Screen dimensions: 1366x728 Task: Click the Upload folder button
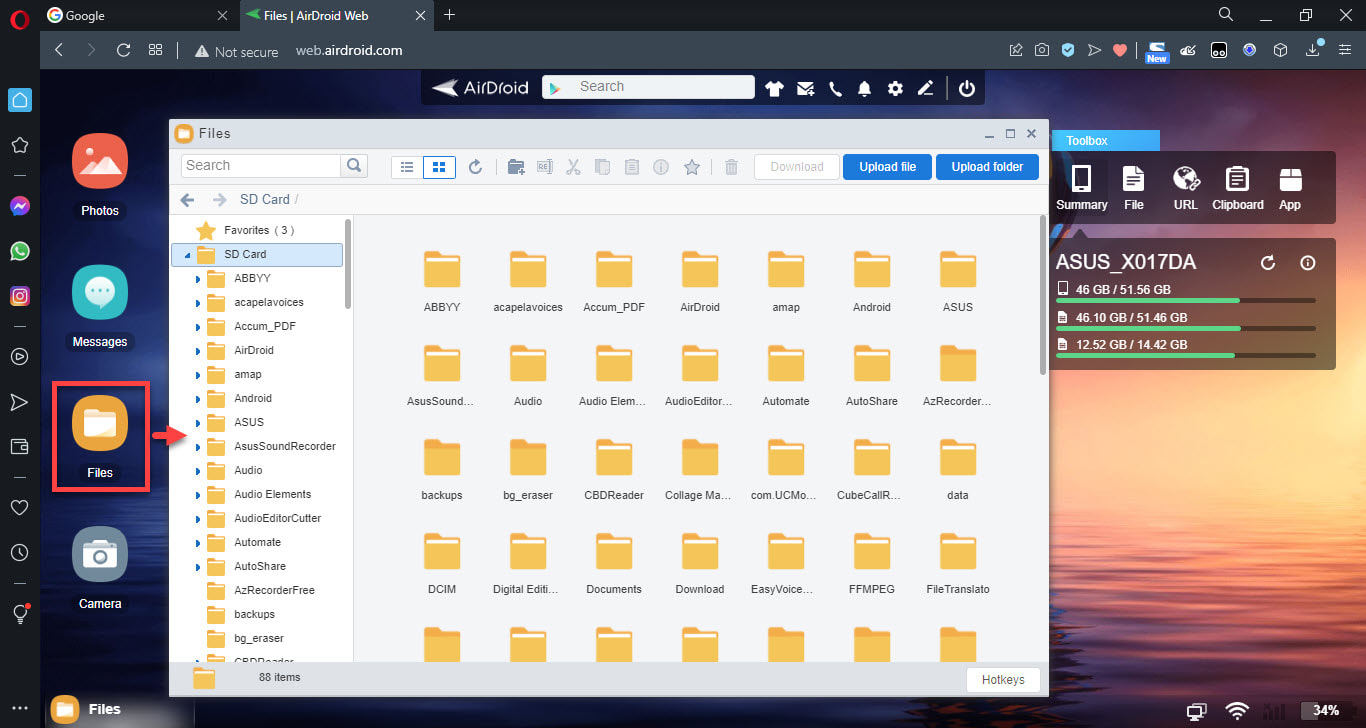pos(987,167)
